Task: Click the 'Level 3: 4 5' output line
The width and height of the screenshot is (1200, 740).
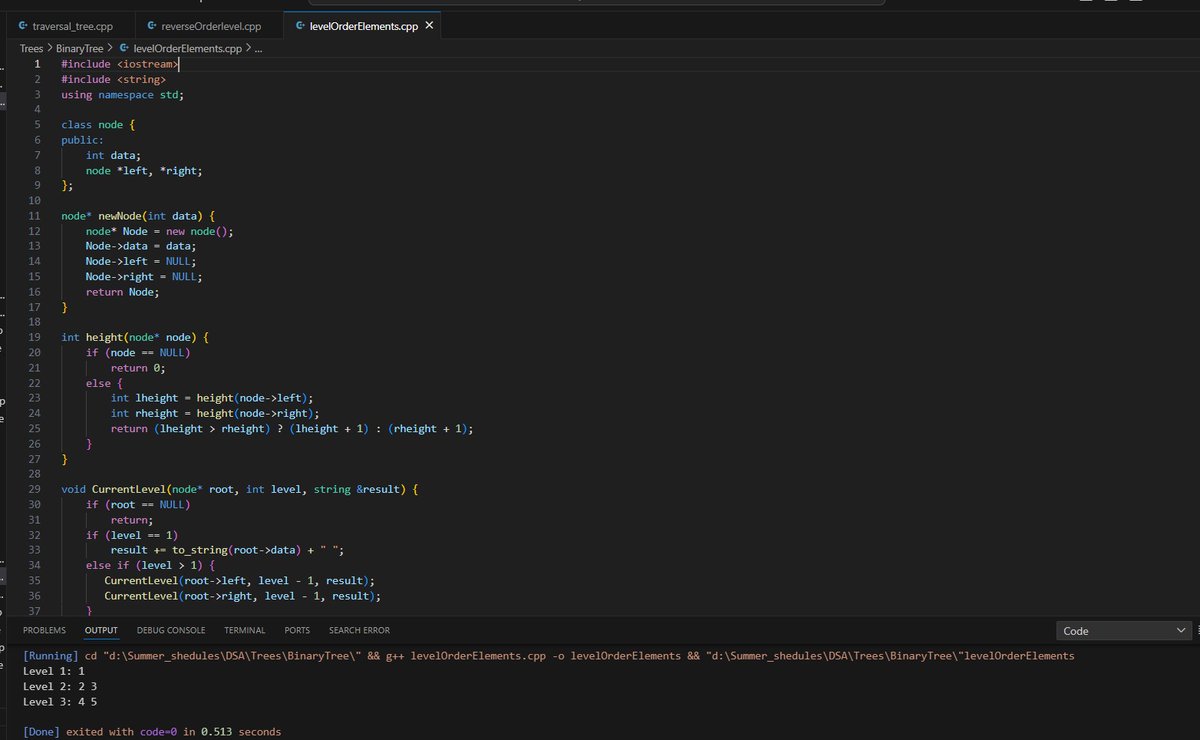Action: pos(60,701)
